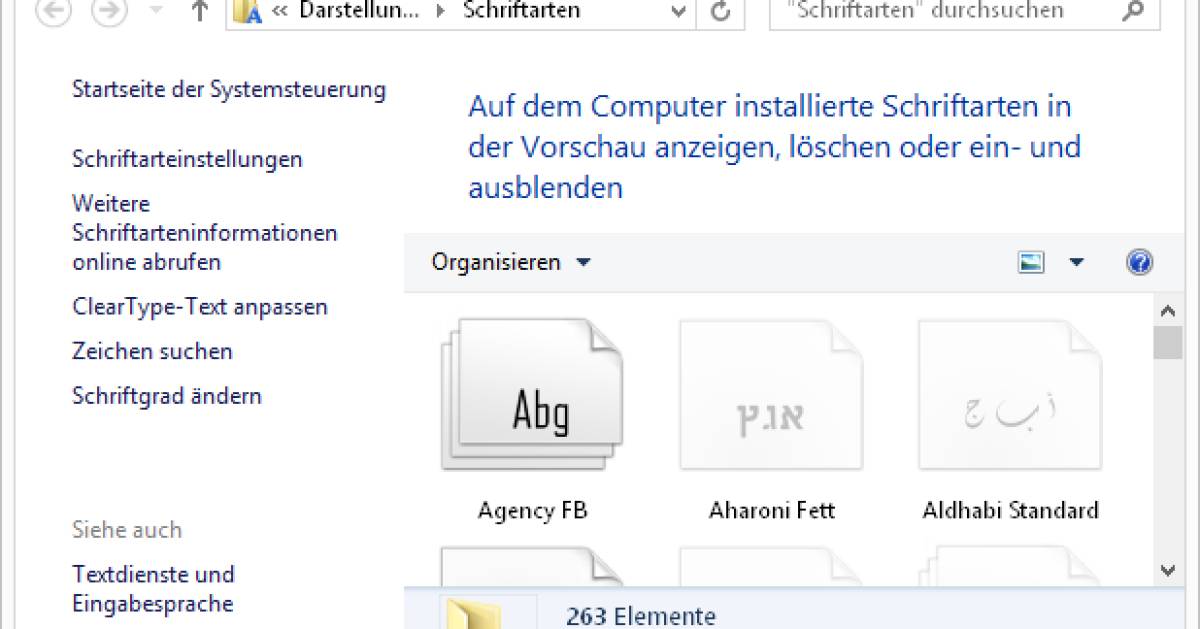Select the Aldhabi Standard font
The height and width of the screenshot is (629, 1200).
(x=1009, y=395)
